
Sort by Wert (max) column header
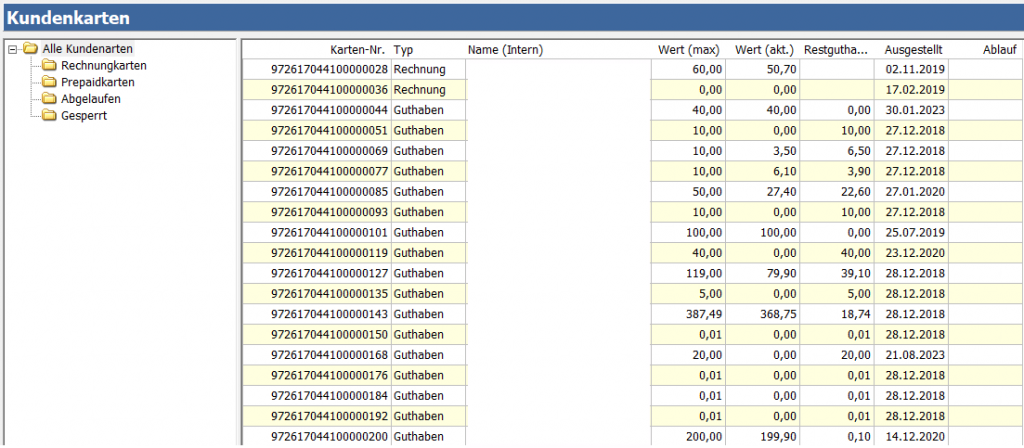point(689,50)
